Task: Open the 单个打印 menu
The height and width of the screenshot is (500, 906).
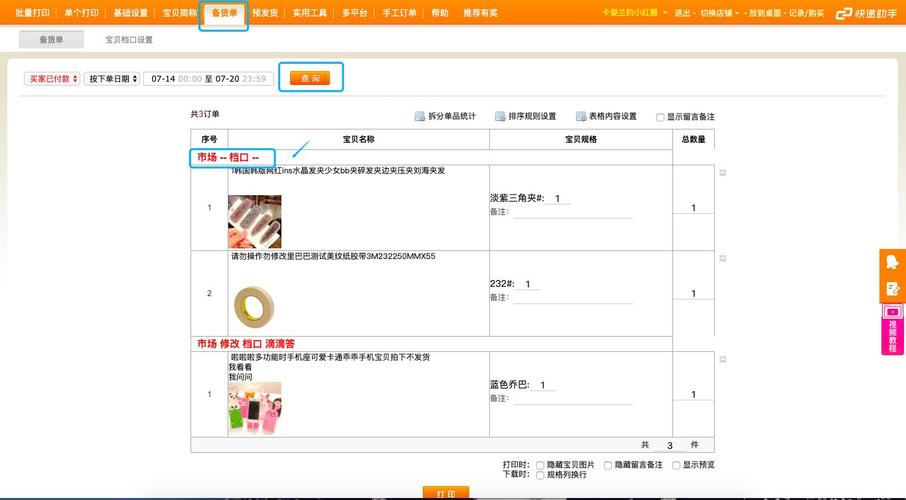Action: (x=81, y=13)
